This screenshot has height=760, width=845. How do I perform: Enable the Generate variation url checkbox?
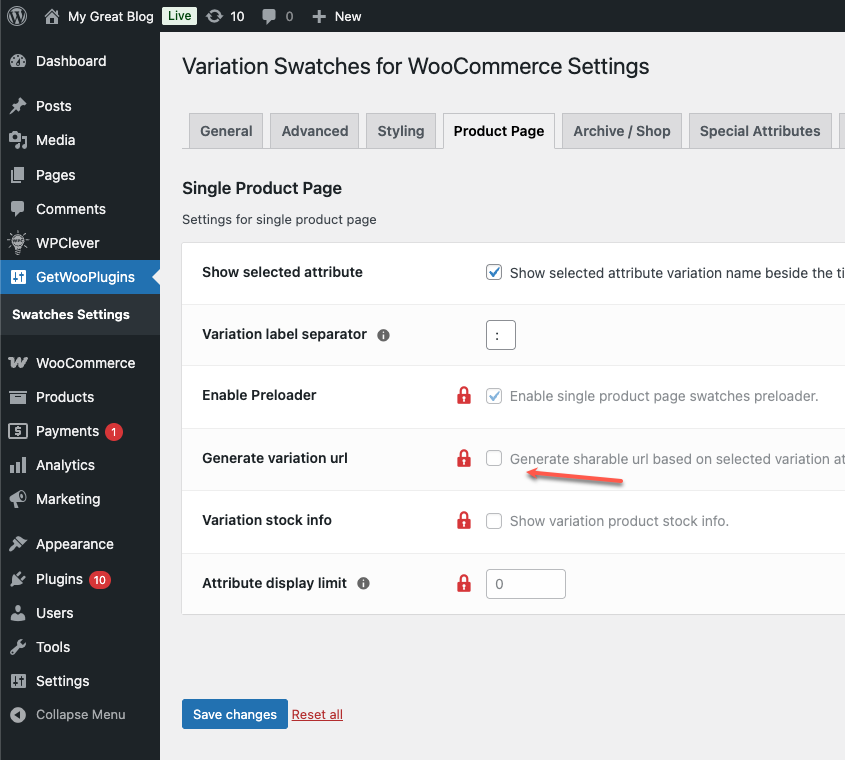click(x=494, y=458)
